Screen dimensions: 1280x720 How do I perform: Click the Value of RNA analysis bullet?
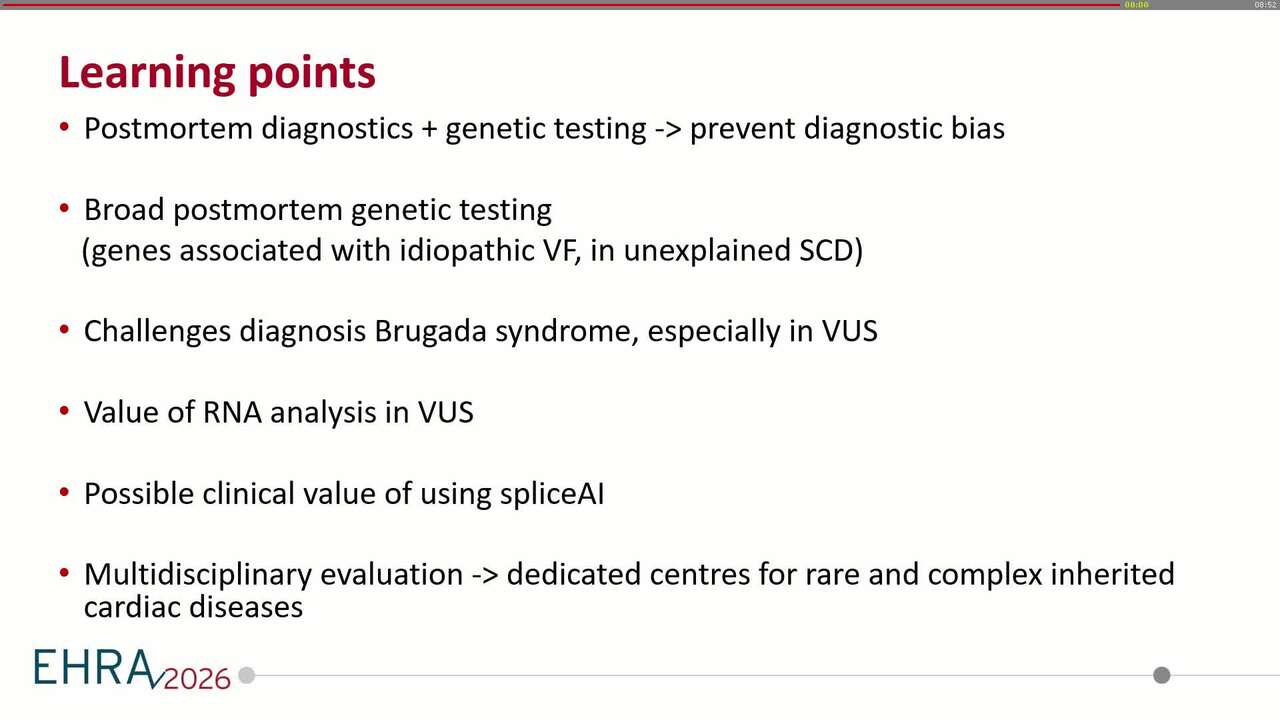(279, 412)
